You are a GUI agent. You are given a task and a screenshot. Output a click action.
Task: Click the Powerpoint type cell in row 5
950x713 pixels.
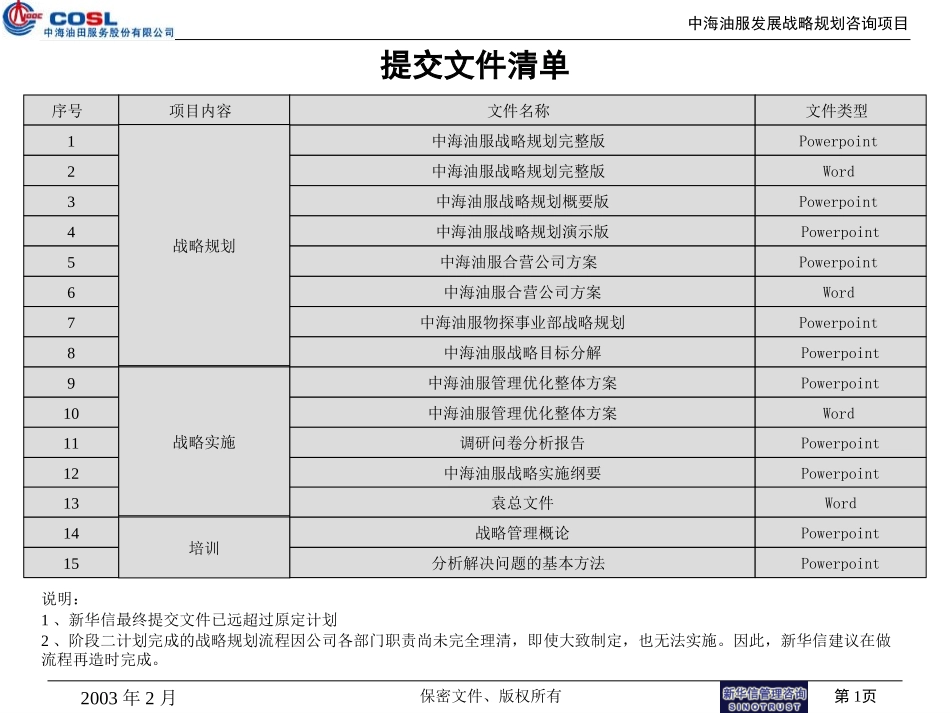(x=840, y=262)
